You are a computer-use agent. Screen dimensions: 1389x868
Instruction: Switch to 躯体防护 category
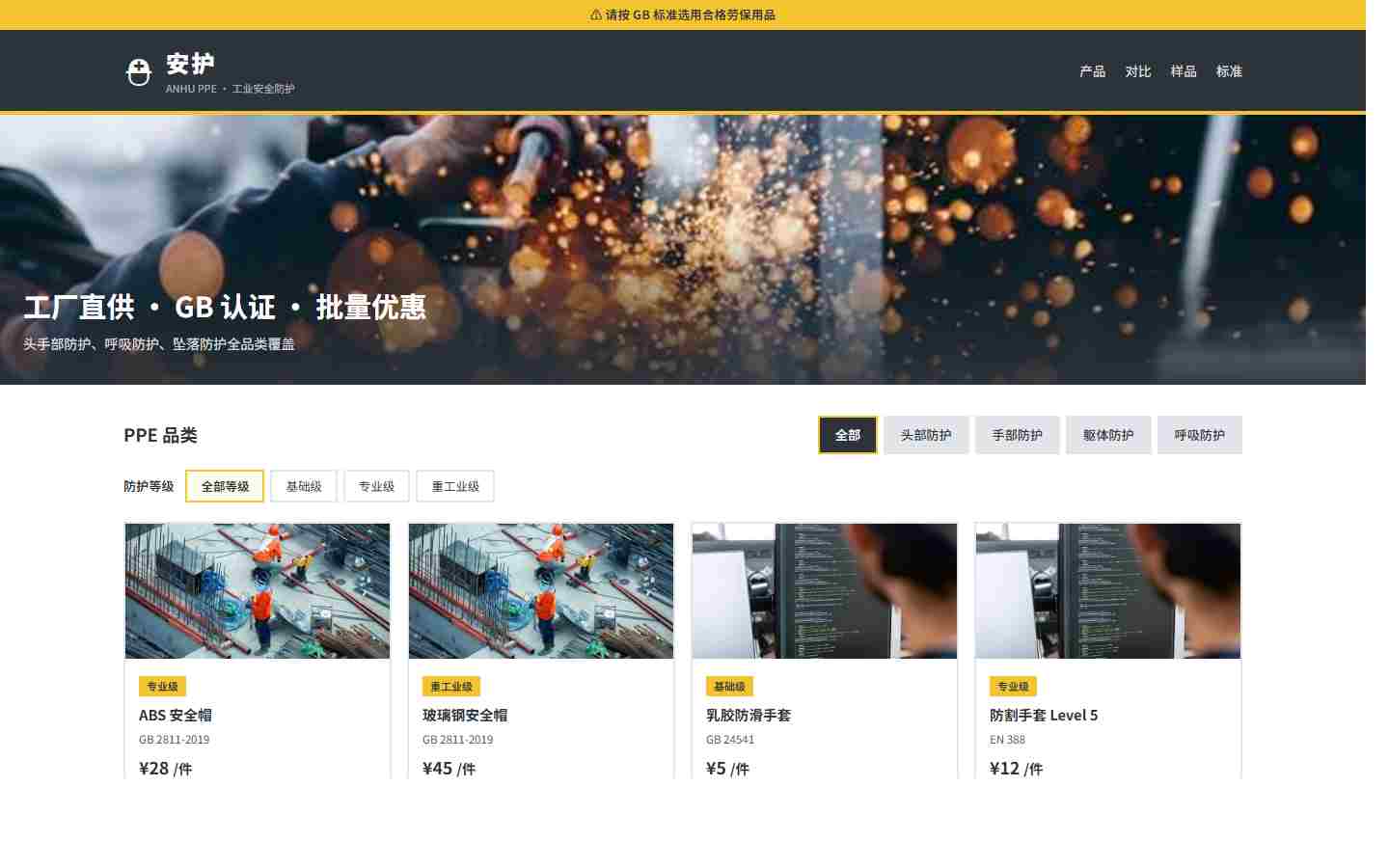[1108, 435]
